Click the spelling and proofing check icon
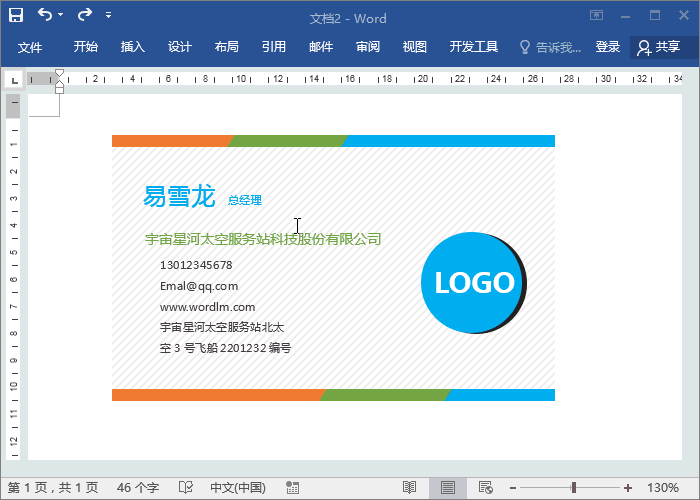 point(186,488)
